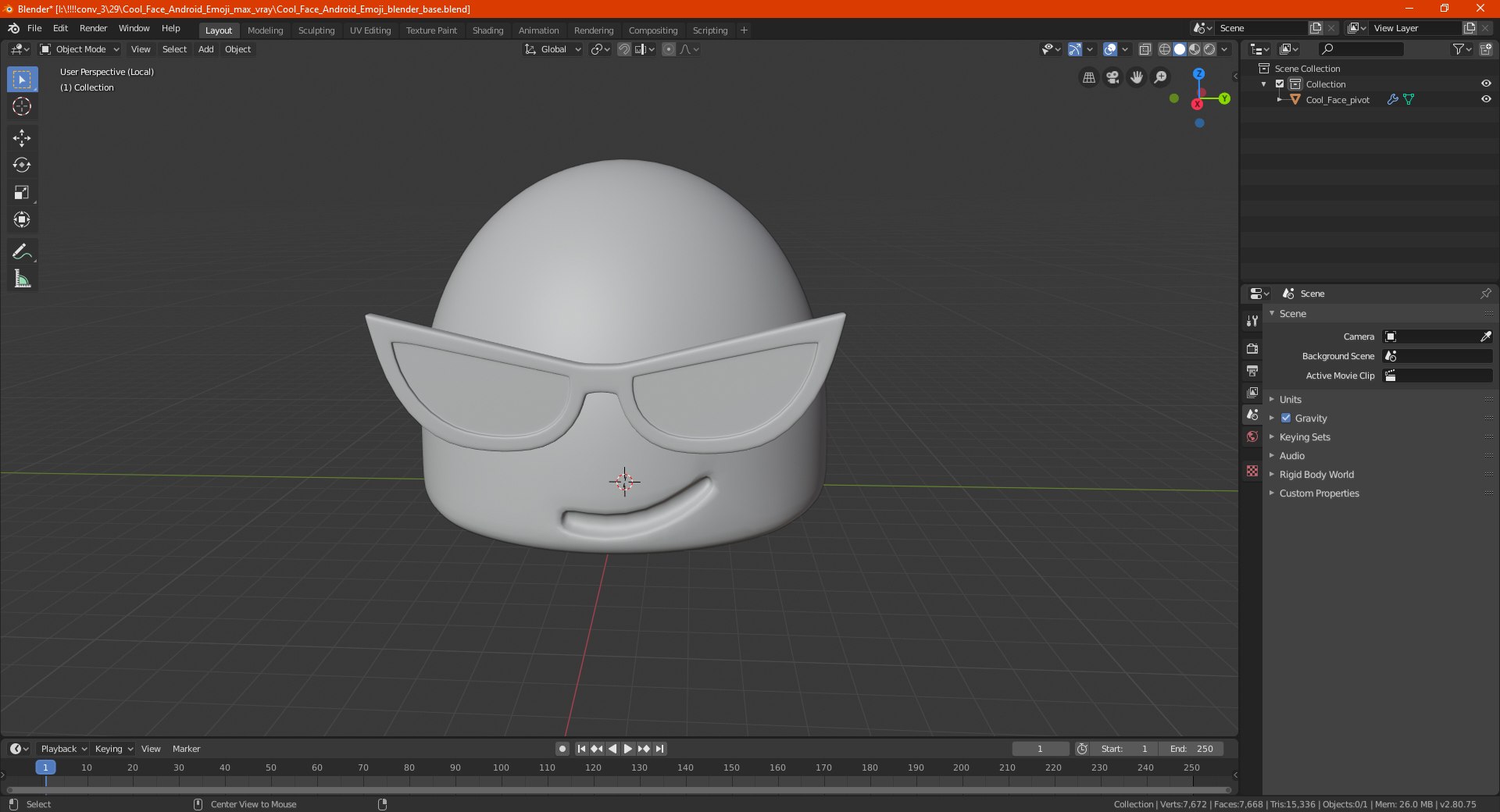Activate the 3D Cursor tool

tap(22, 106)
